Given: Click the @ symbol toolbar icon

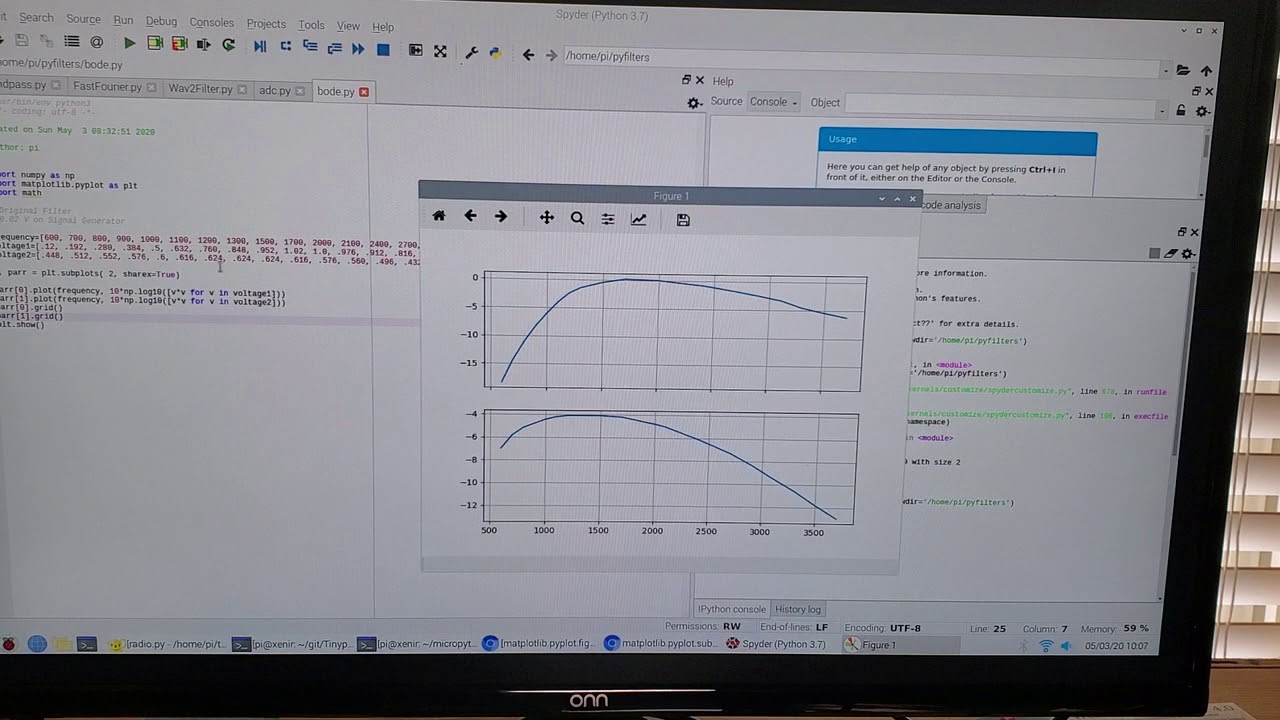Looking at the screenshot, I should click(x=97, y=42).
